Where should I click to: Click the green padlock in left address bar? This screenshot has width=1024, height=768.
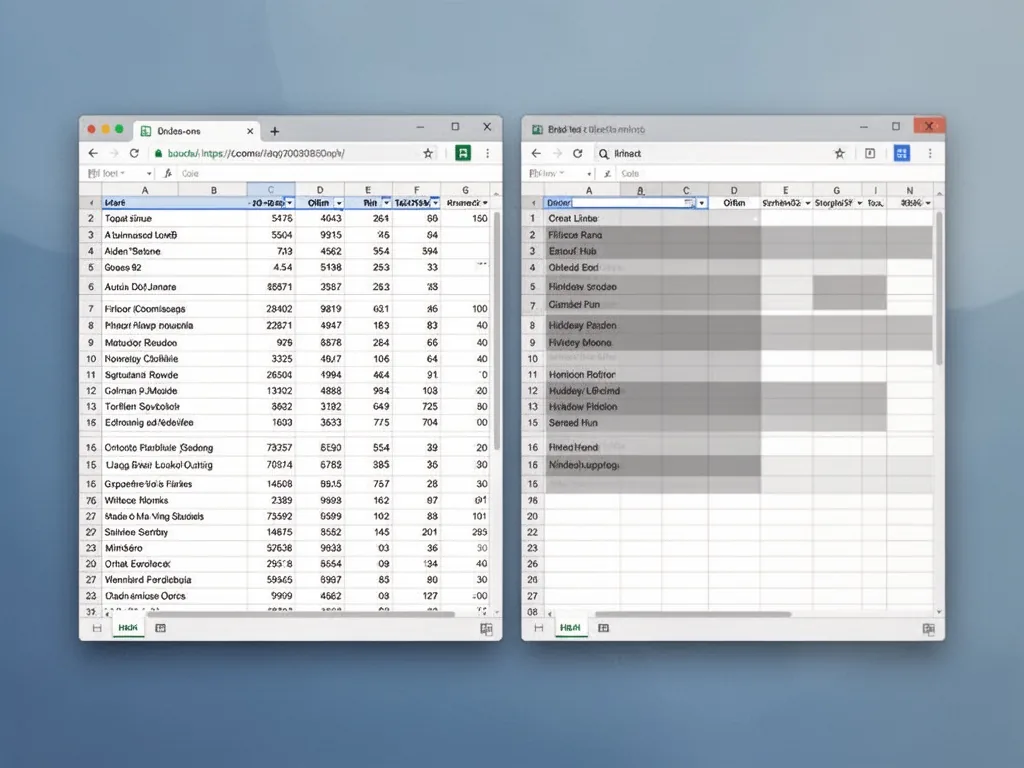pos(158,153)
